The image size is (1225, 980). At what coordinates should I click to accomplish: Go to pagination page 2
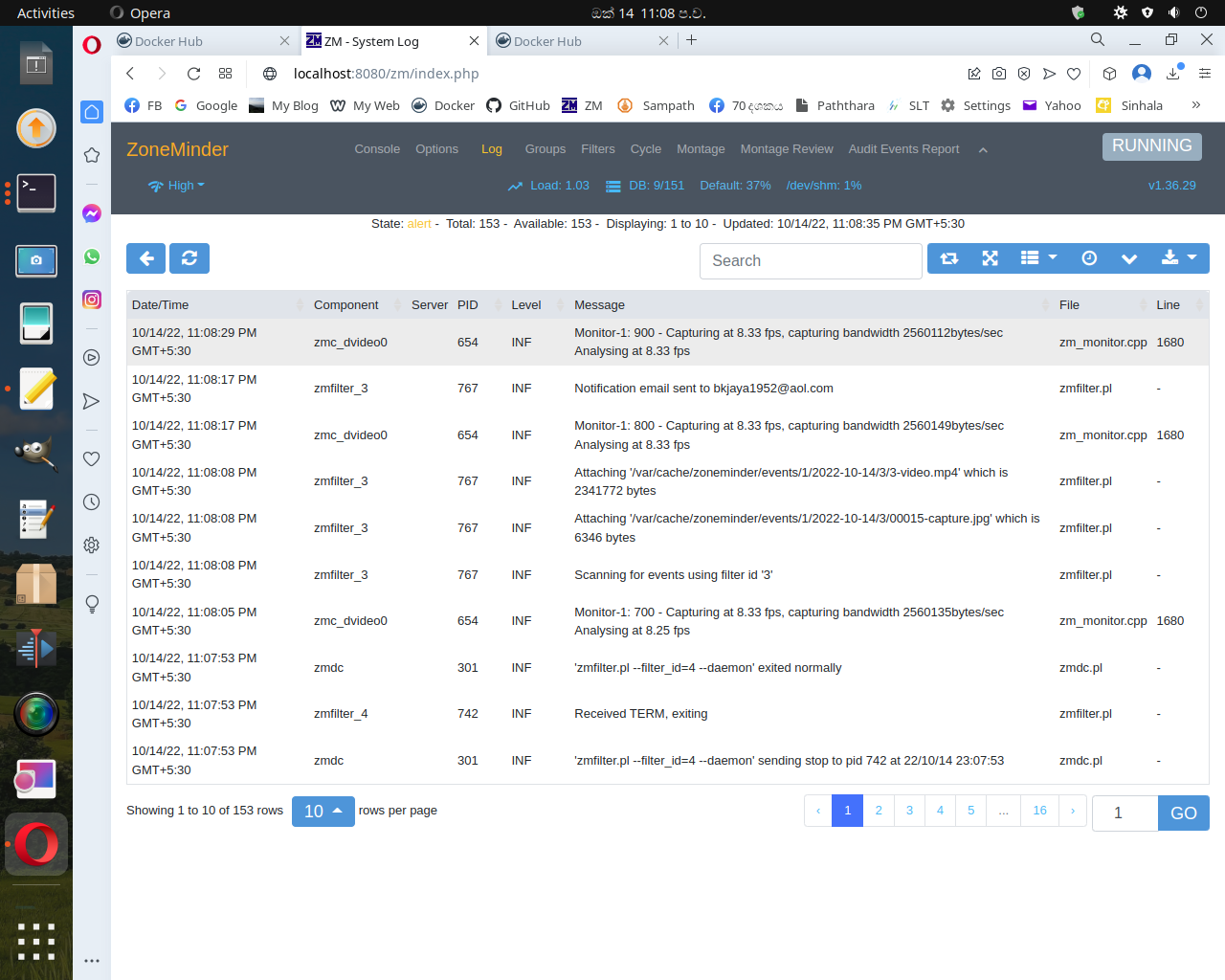[879, 811]
